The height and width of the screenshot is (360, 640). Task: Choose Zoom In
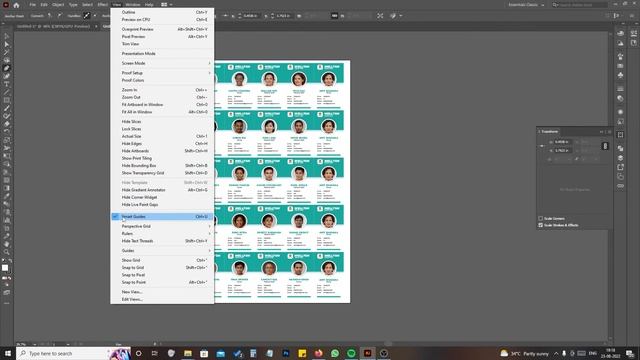162,90
